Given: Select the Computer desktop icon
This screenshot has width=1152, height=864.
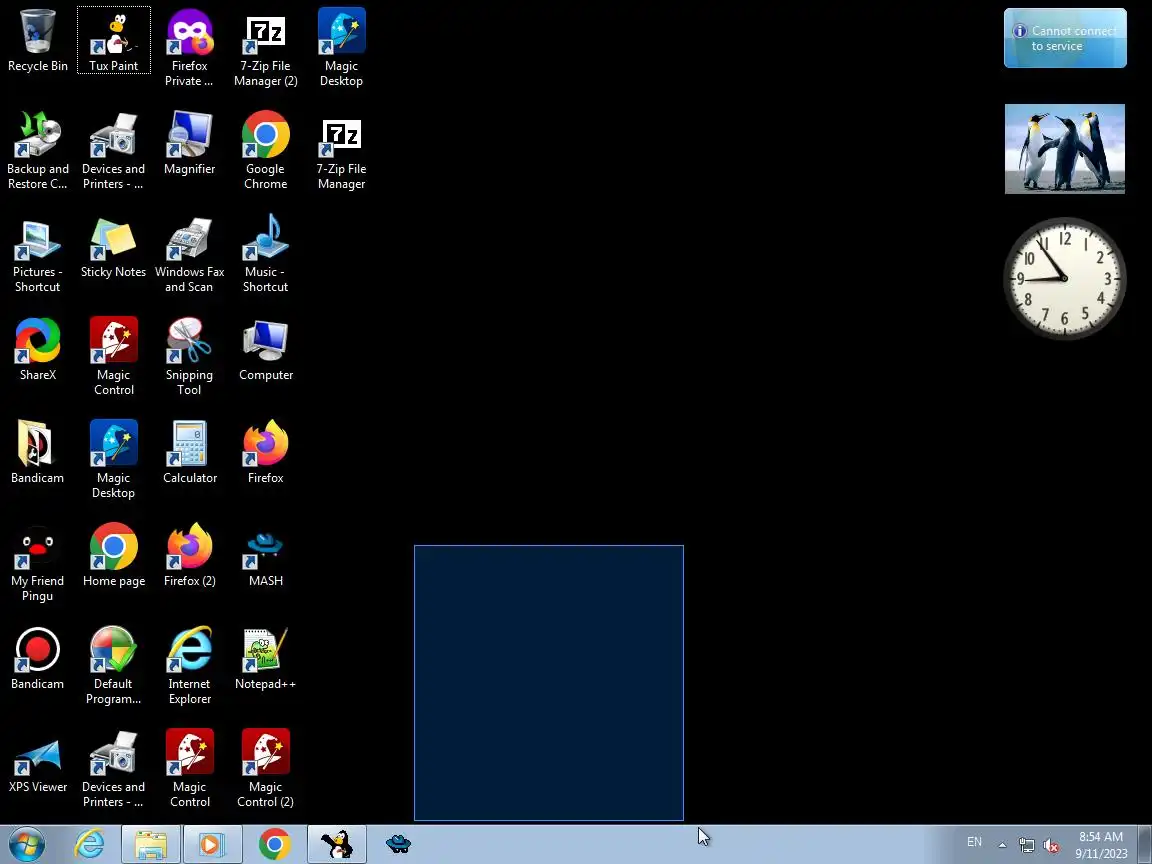Looking at the screenshot, I should 265,350.
